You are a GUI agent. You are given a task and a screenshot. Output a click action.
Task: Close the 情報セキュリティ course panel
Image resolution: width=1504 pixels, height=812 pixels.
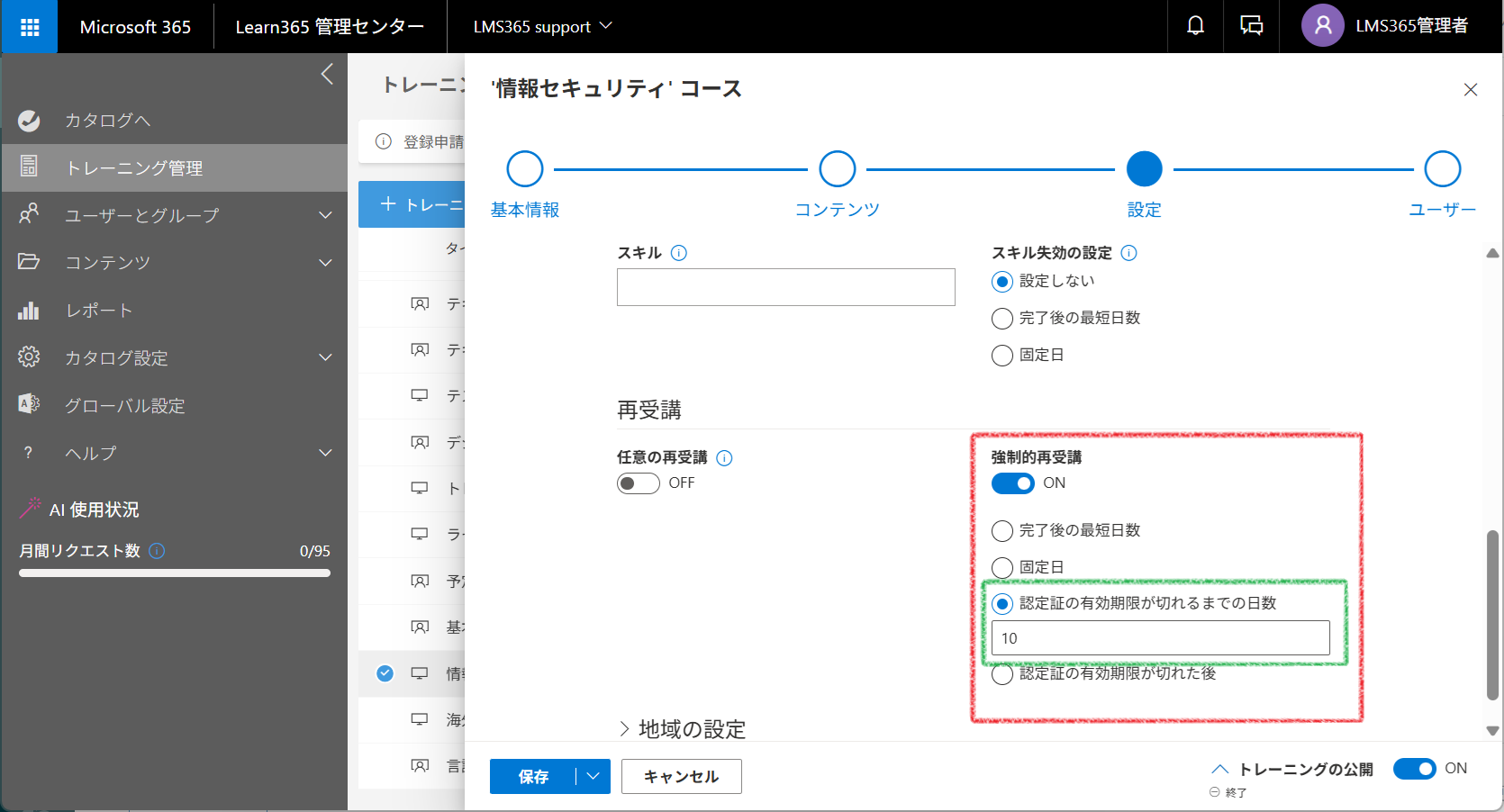[x=1471, y=89]
